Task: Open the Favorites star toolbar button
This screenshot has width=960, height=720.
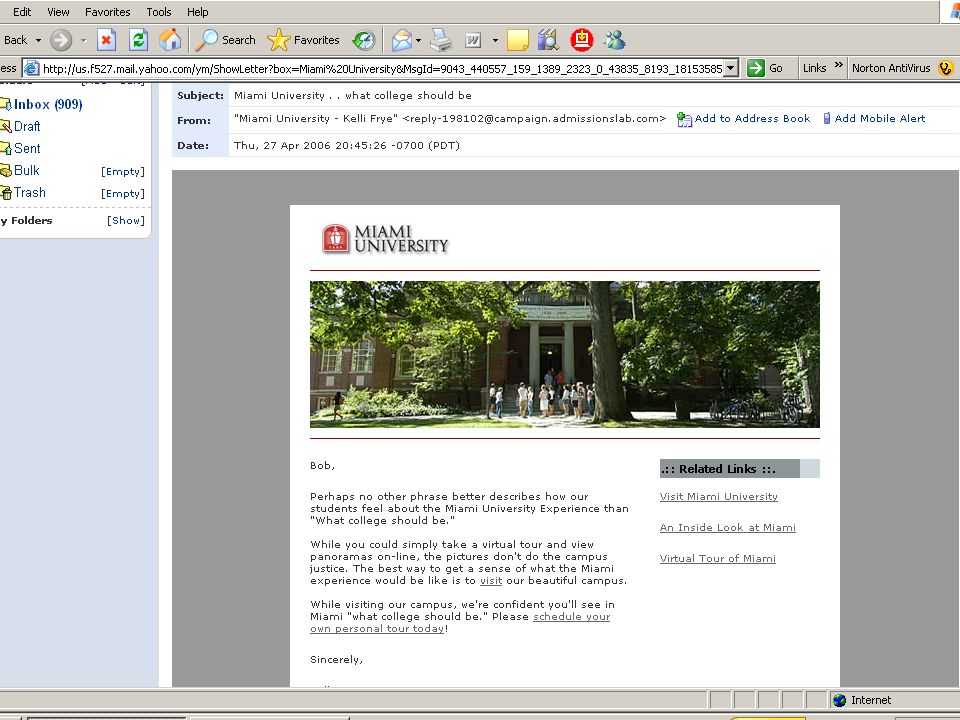Action: [304, 40]
